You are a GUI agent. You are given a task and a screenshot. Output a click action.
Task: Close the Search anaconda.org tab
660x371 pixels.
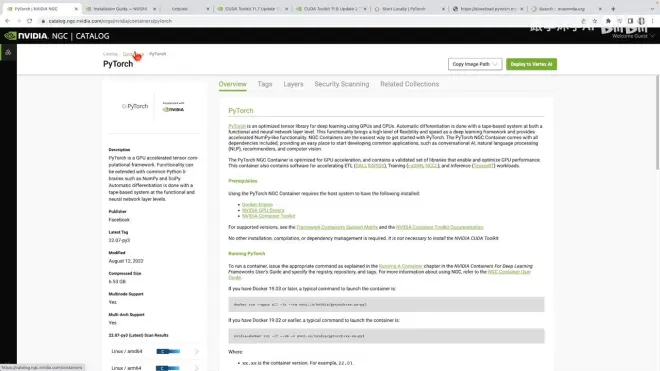[600, 9]
